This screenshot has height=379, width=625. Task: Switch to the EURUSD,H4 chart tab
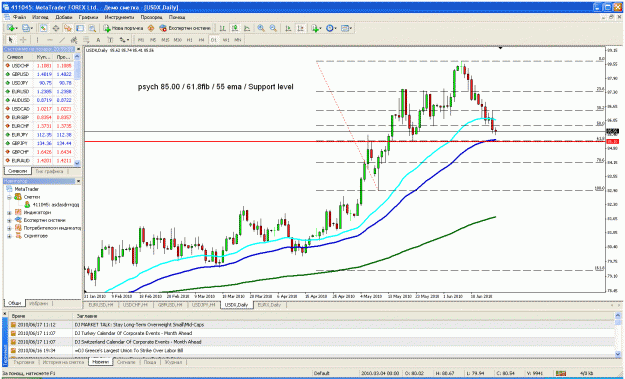click(x=101, y=304)
